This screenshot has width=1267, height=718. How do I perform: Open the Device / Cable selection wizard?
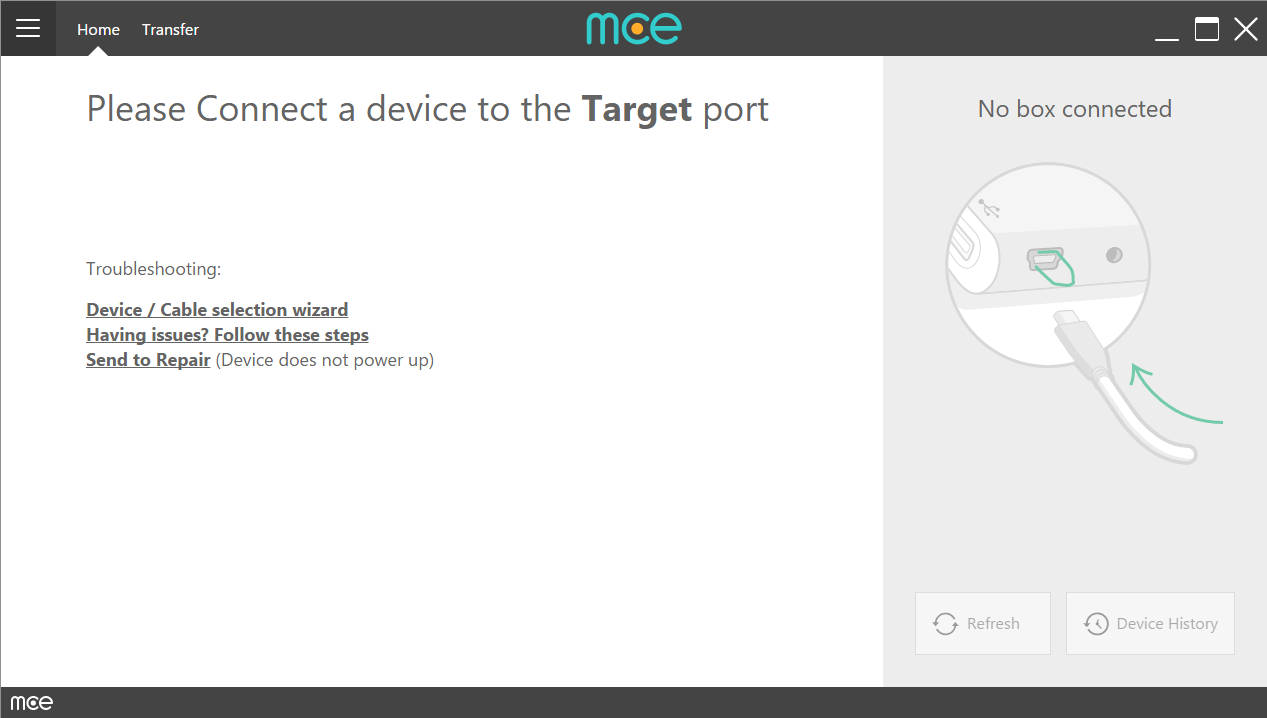coord(216,309)
